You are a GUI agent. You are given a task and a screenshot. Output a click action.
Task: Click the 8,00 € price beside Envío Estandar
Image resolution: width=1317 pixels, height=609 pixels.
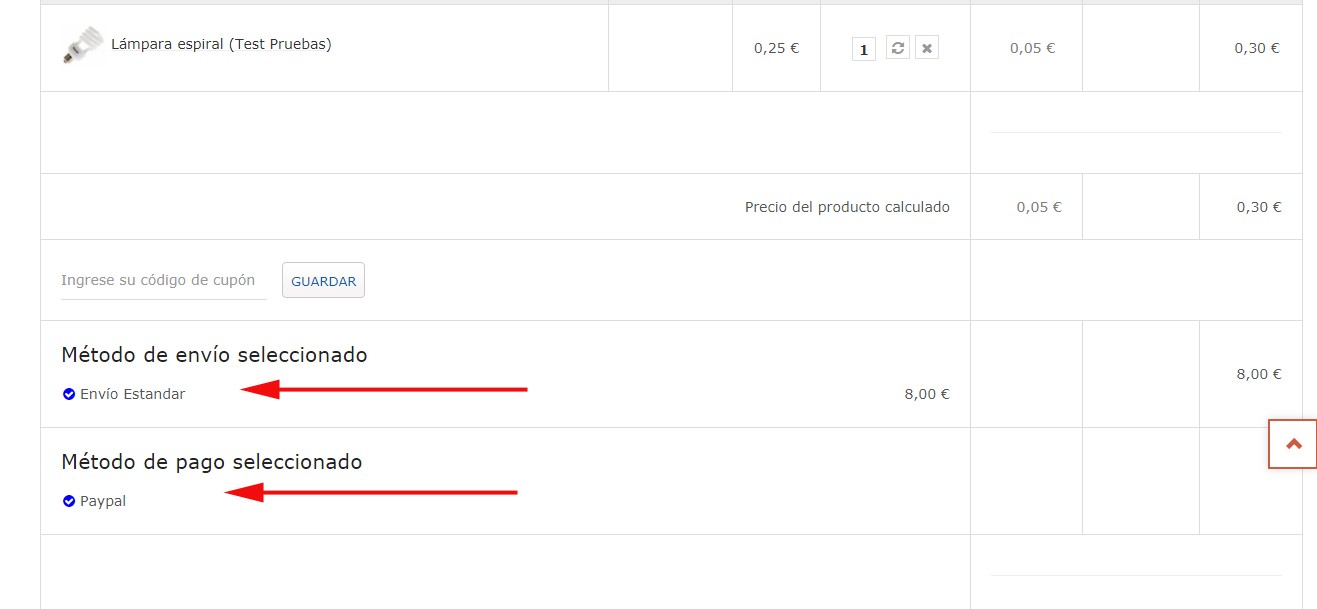tap(927, 394)
